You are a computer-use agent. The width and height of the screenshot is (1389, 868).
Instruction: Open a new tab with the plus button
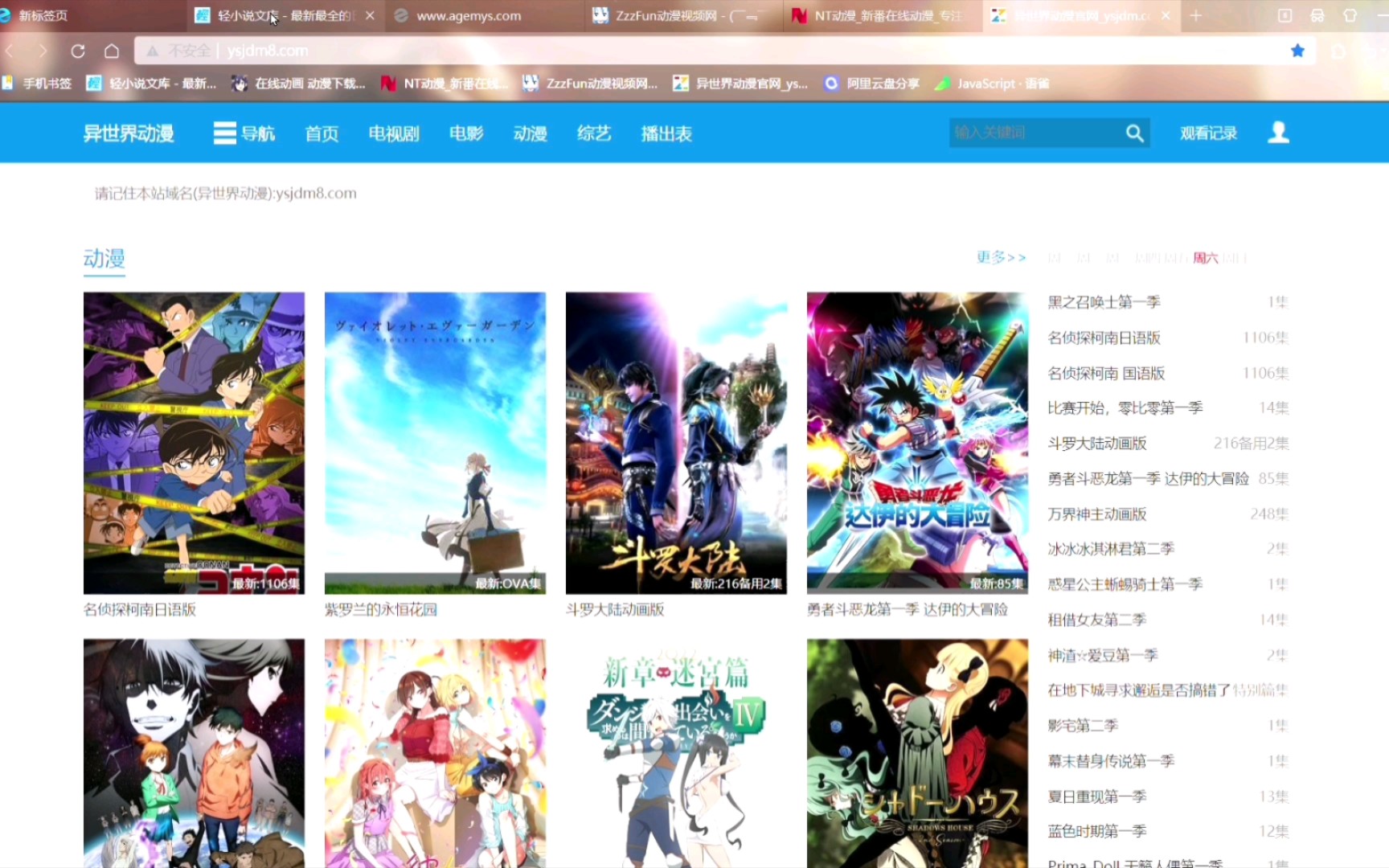coord(1196,15)
